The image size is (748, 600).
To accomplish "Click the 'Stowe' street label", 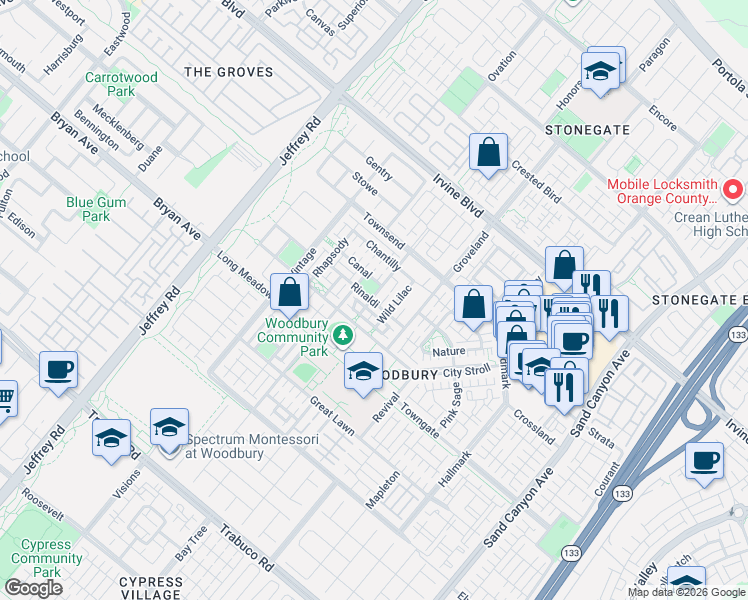I will click(365, 184).
